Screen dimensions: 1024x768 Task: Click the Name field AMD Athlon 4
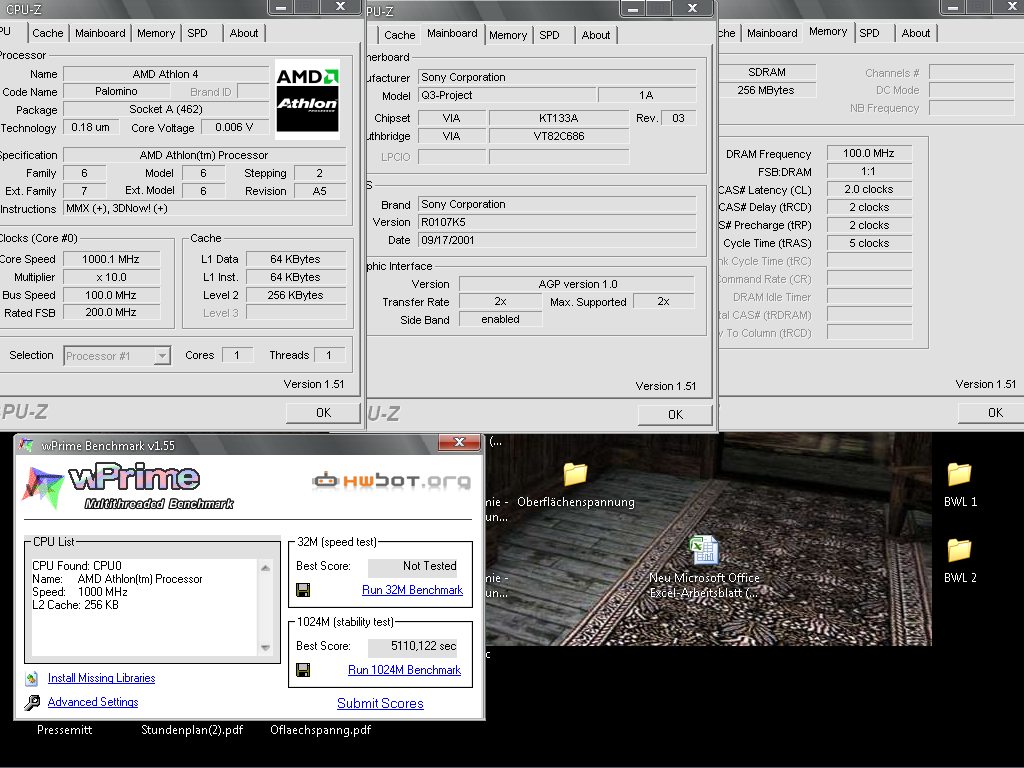pos(166,74)
